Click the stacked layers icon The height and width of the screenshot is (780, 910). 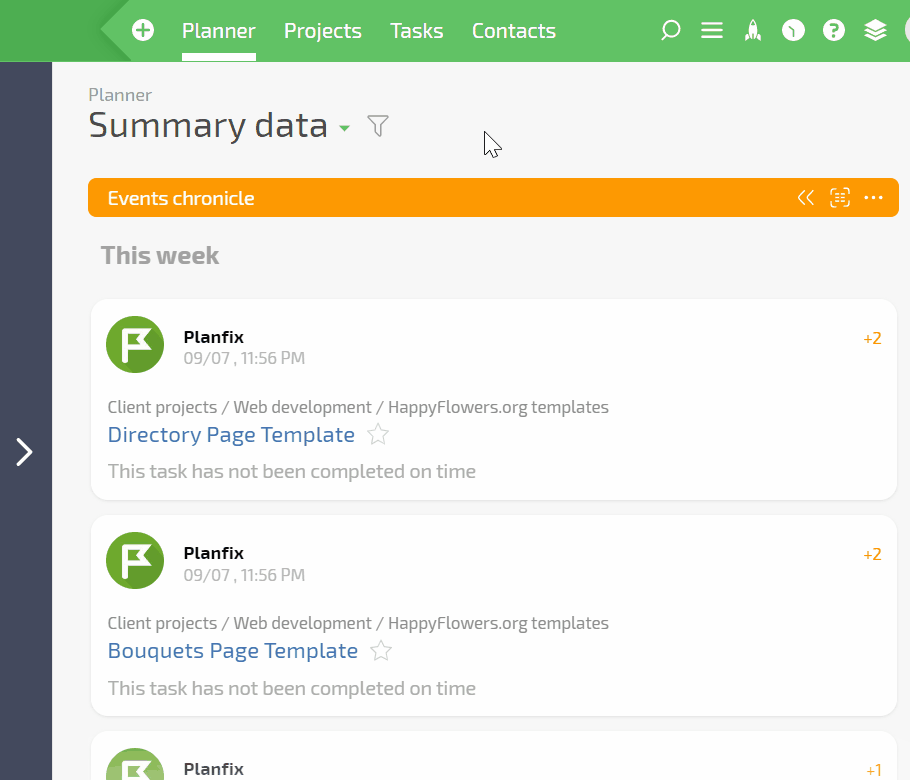pyautogui.click(x=875, y=31)
